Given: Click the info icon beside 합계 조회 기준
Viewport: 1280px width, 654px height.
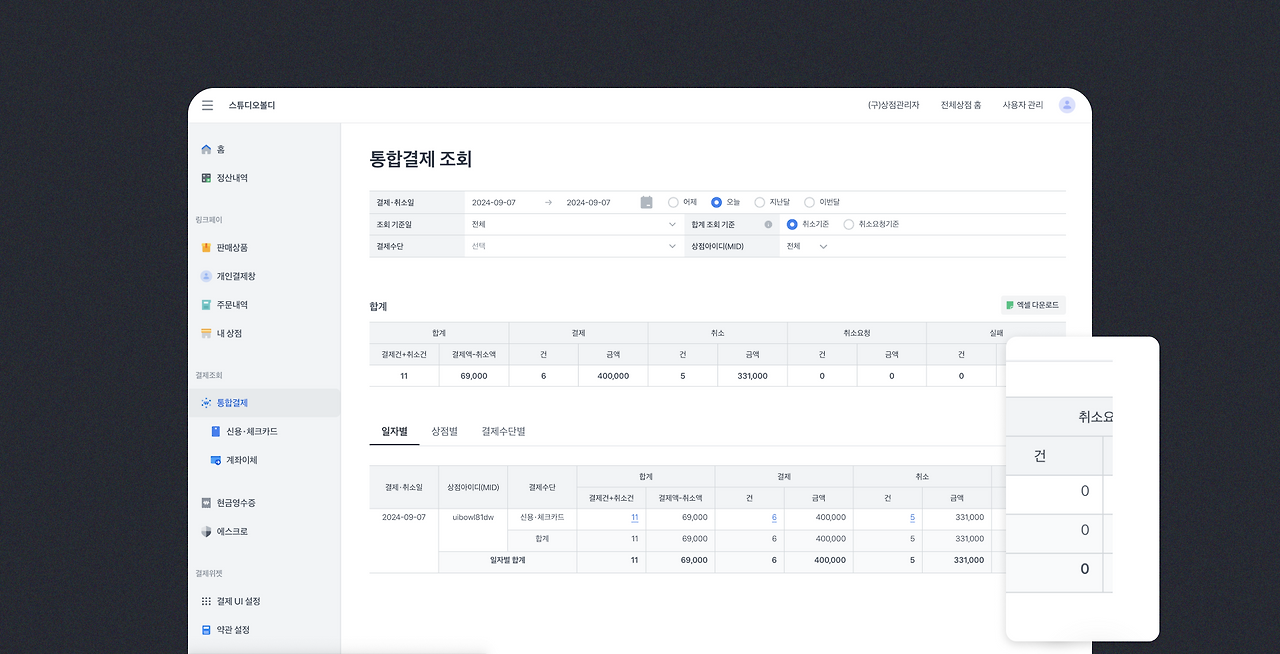Looking at the screenshot, I should (x=768, y=224).
